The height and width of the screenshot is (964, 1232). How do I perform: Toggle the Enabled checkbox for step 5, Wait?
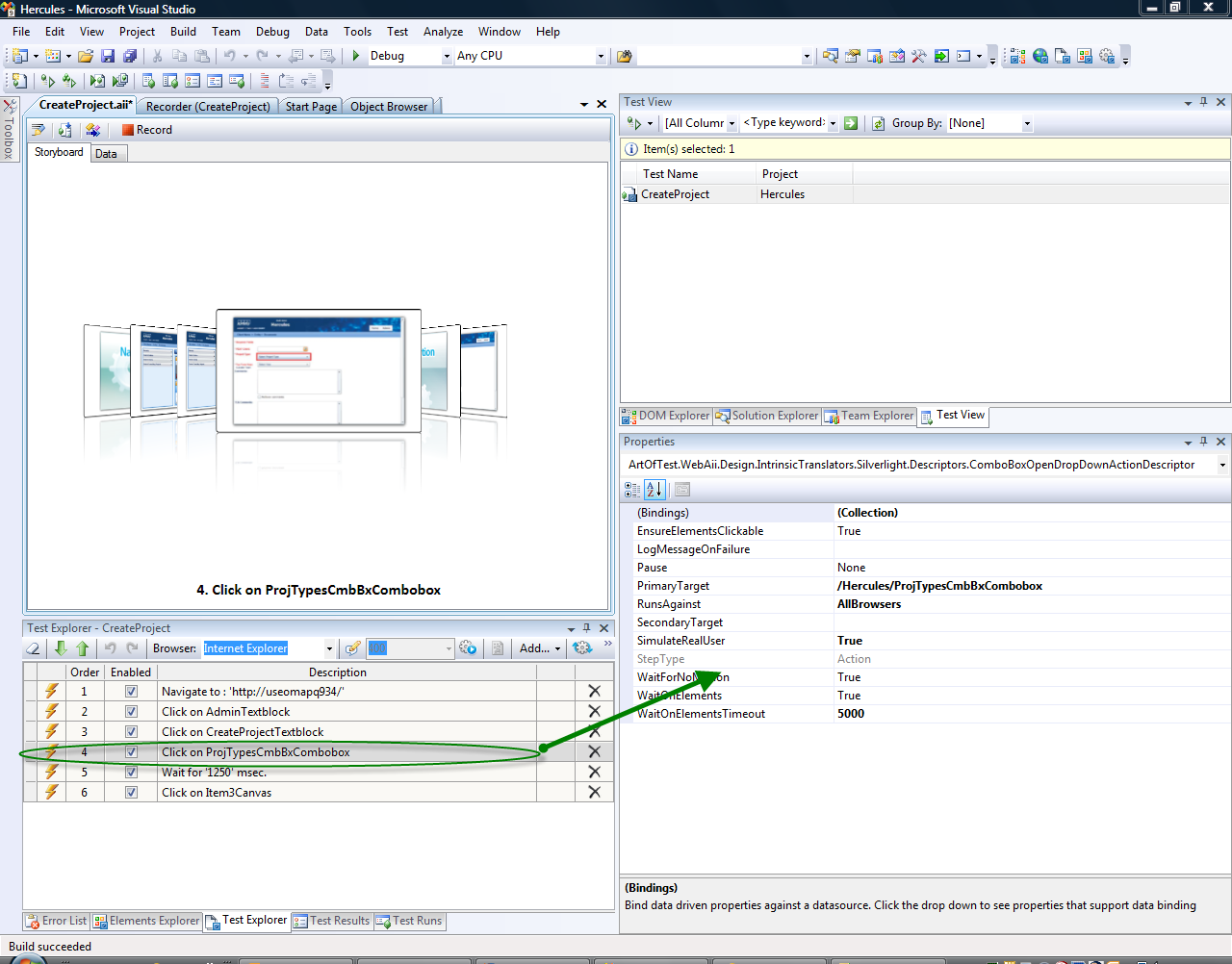pyautogui.click(x=131, y=773)
